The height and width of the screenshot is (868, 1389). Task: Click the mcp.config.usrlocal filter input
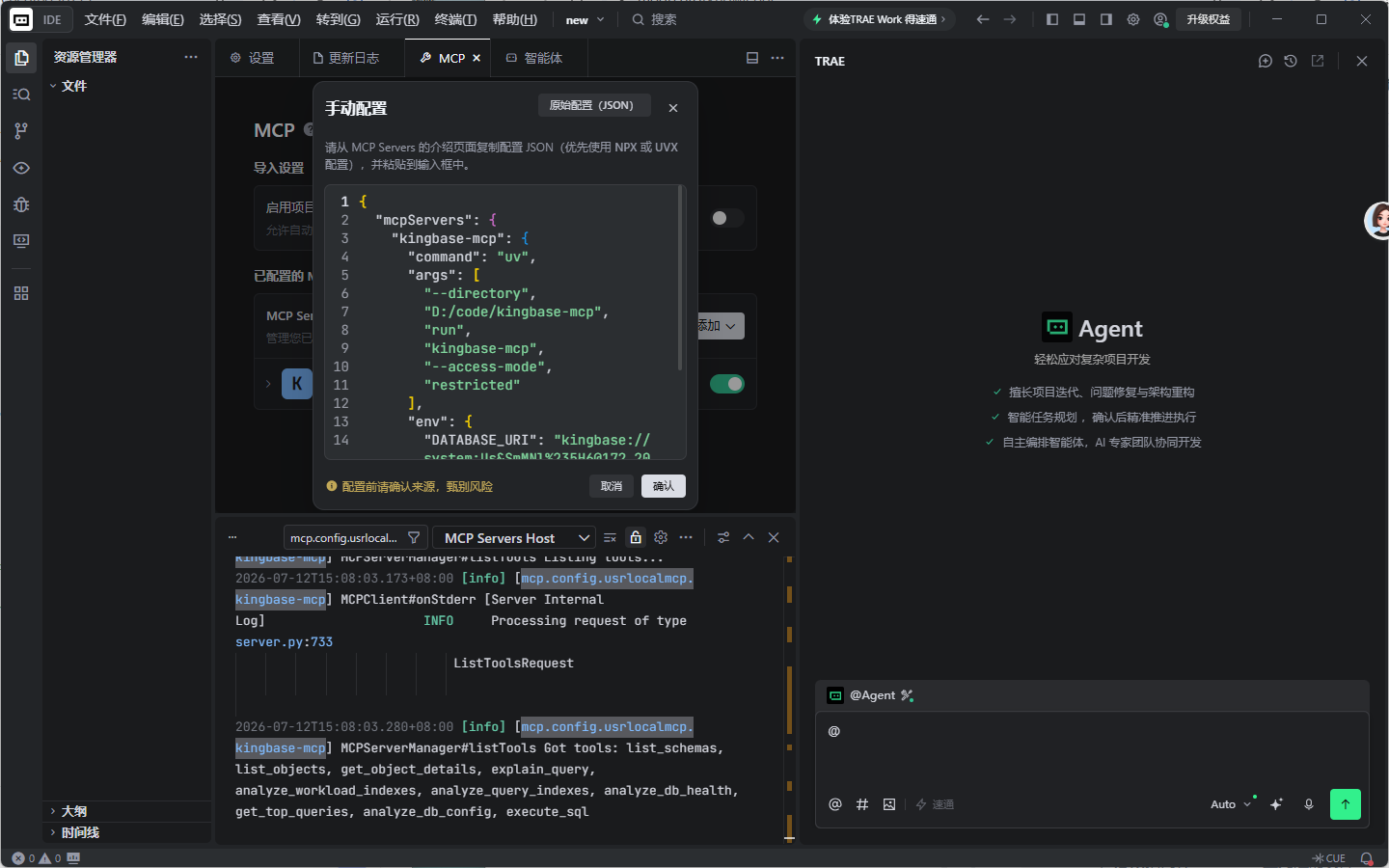343,537
